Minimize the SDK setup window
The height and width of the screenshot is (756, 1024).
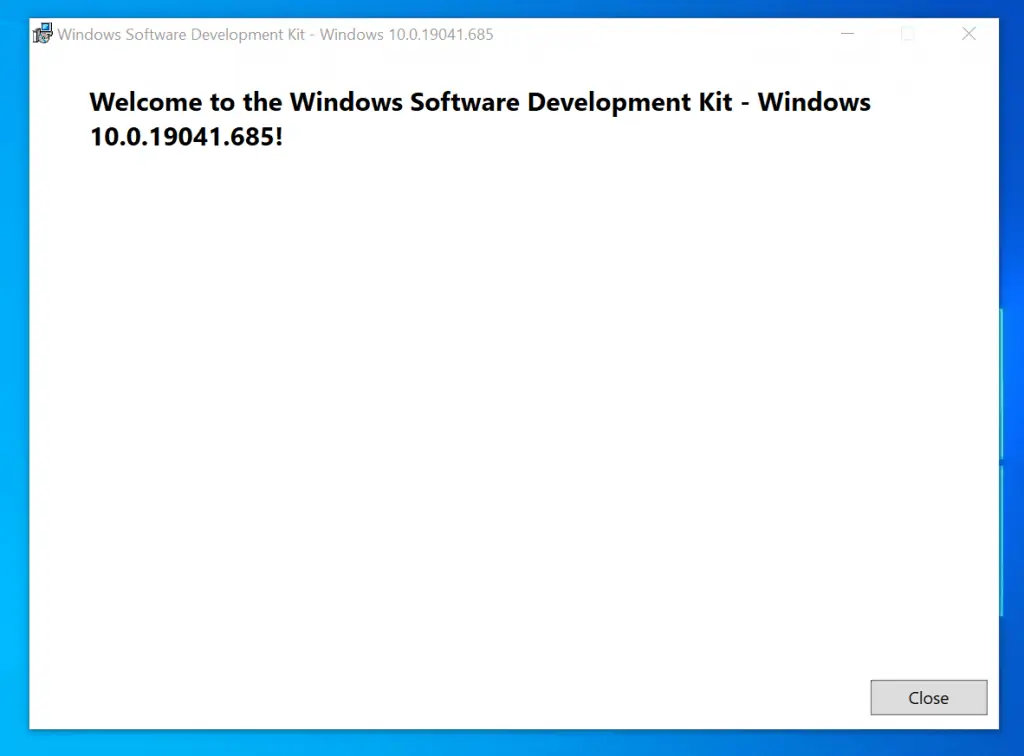pyautogui.click(x=848, y=34)
